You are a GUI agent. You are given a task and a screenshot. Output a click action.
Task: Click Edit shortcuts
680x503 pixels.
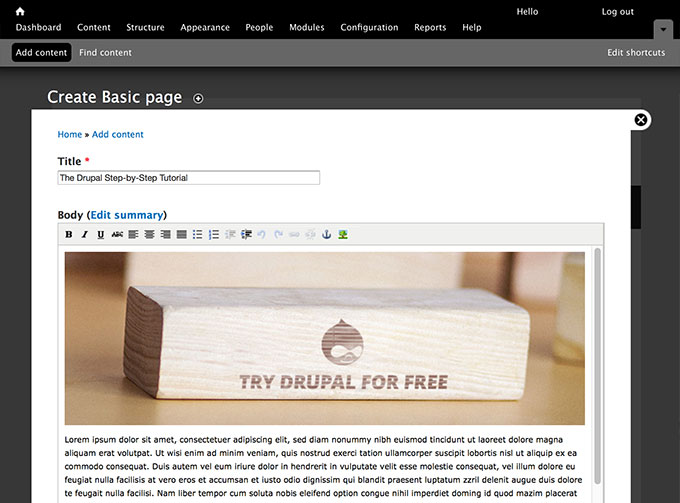(x=636, y=52)
